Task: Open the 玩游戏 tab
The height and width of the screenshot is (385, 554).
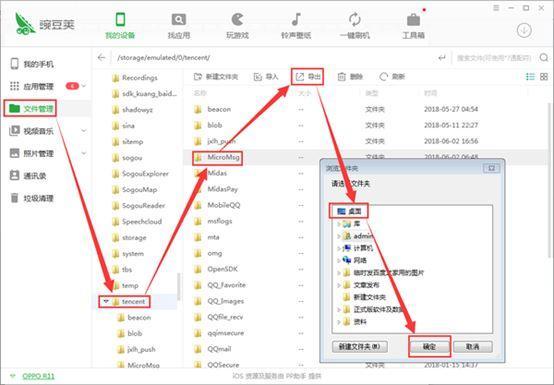Action: (237, 25)
